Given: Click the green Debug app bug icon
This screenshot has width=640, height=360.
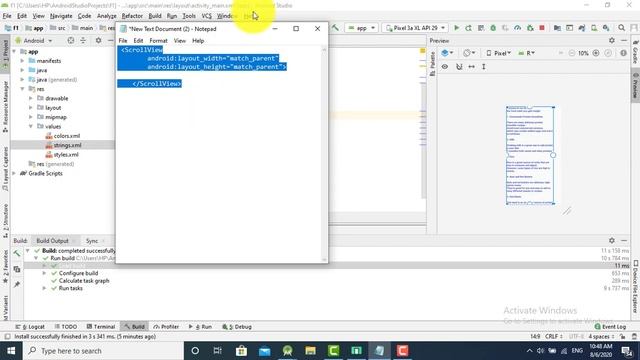Looking at the screenshot, I should 493,28.
